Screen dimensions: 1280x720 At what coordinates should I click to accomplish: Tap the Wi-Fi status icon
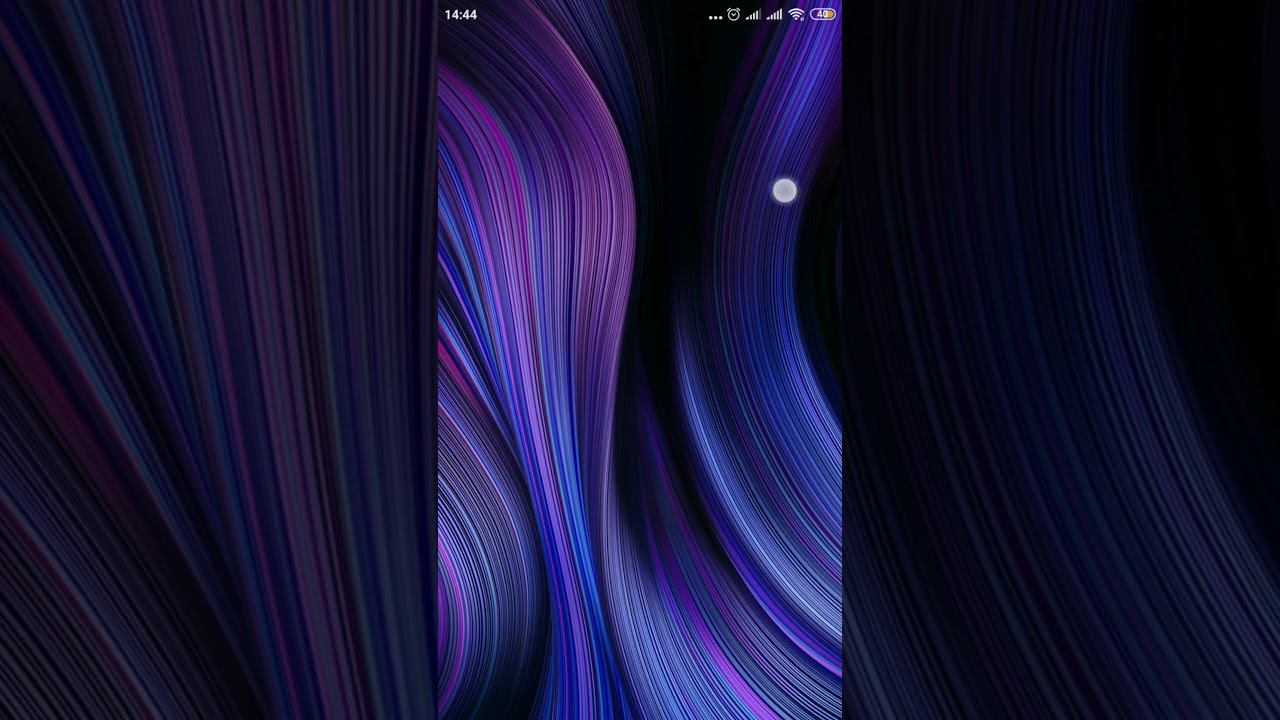796,15
